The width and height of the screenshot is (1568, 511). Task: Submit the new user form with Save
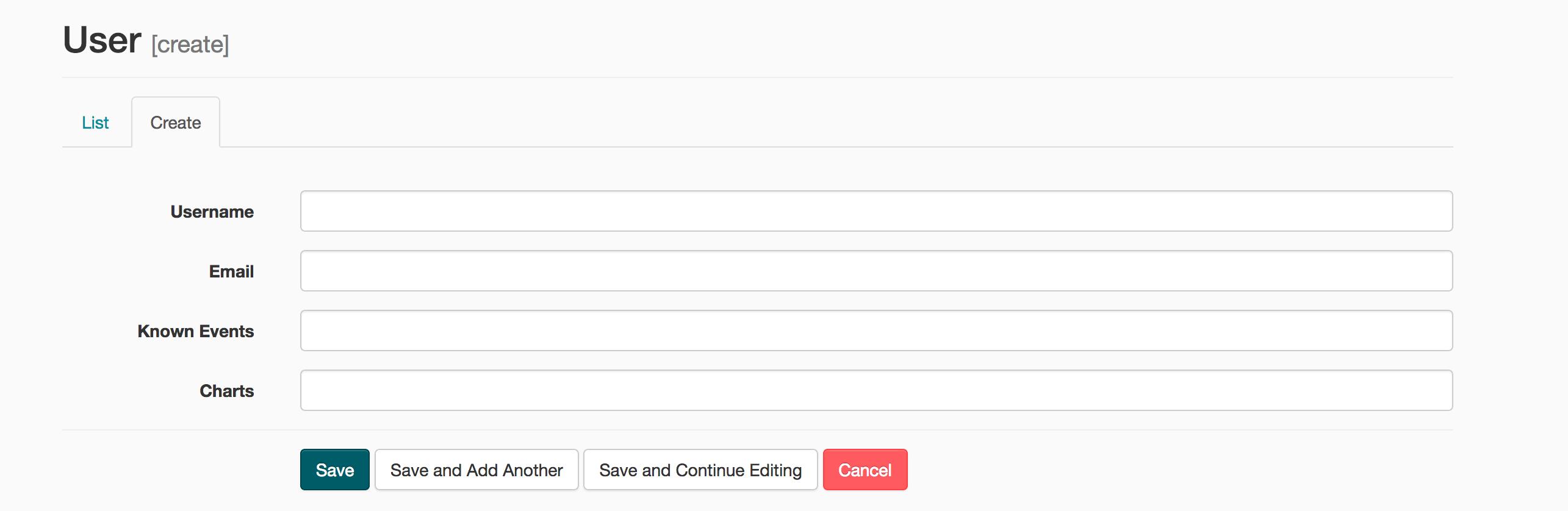334,470
